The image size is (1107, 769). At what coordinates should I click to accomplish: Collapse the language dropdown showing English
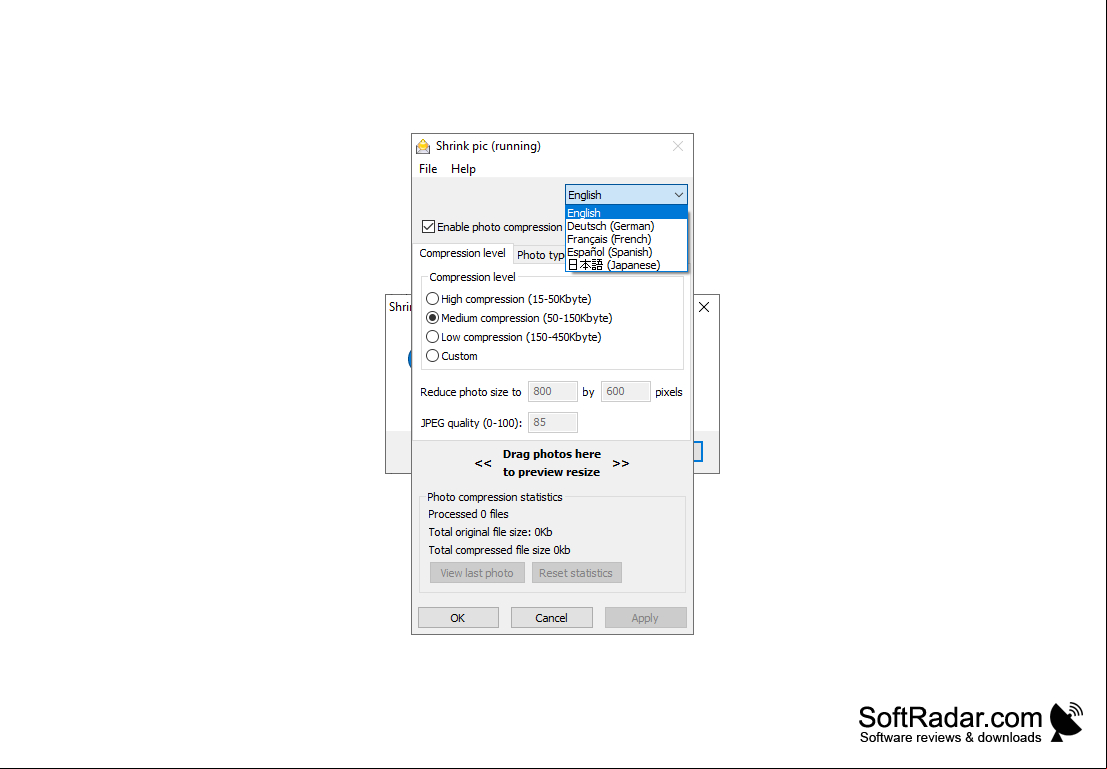tap(626, 195)
